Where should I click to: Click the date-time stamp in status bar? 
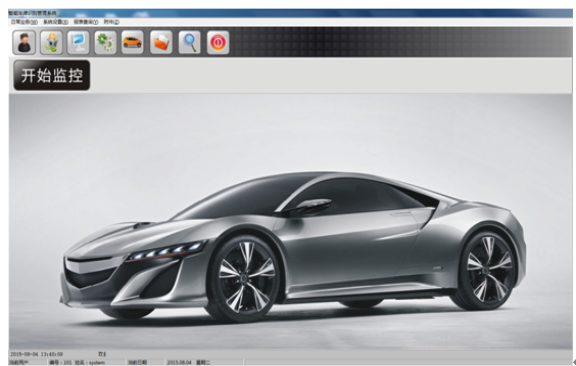pyautogui.click(x=36, y=354)
